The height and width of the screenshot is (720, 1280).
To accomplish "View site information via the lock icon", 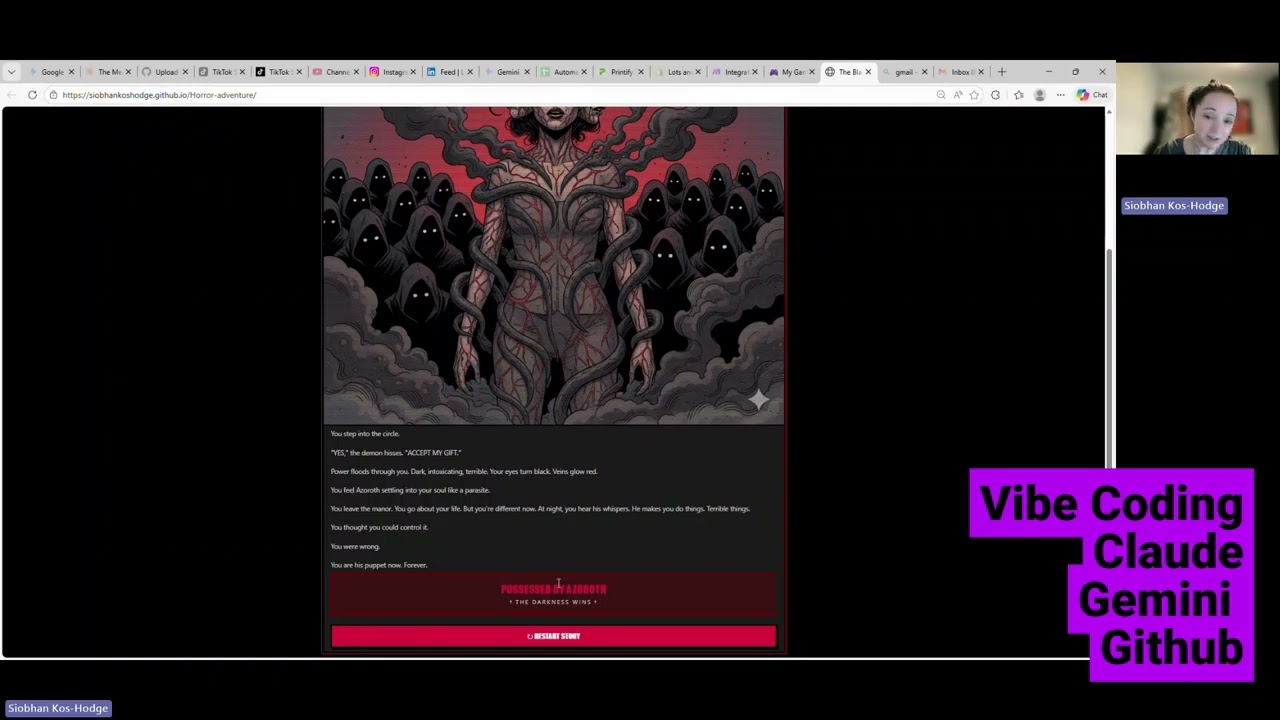I will pos(53,95).
